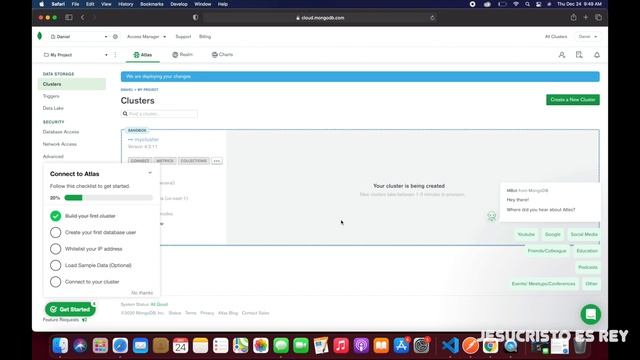Click the Safari sidebar toggle icon
The height and width of the screenshot is (360, 640).
pyautogui.click(x=69, y=18)
